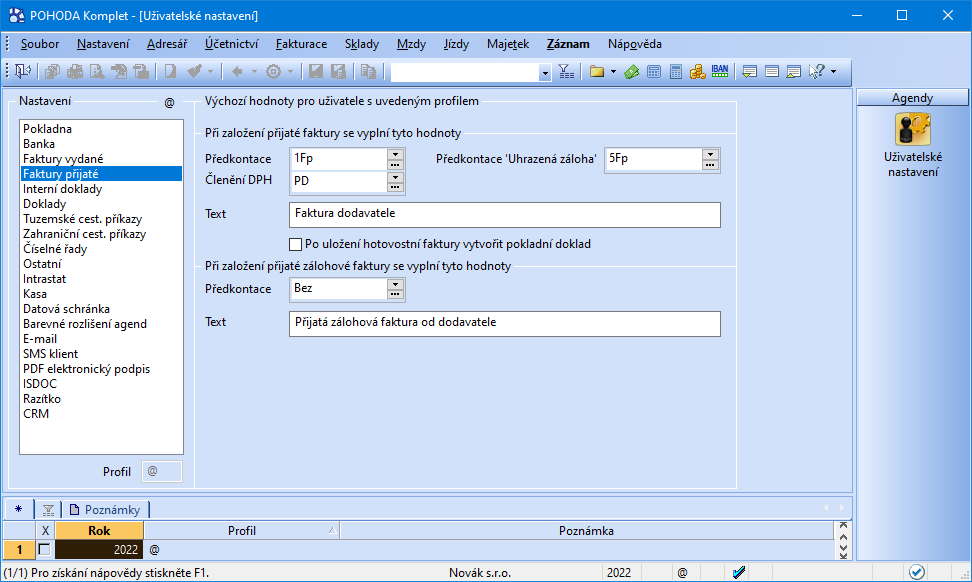
Task: Click the circled checkmark status bar icon
Action: coord(917,572)
